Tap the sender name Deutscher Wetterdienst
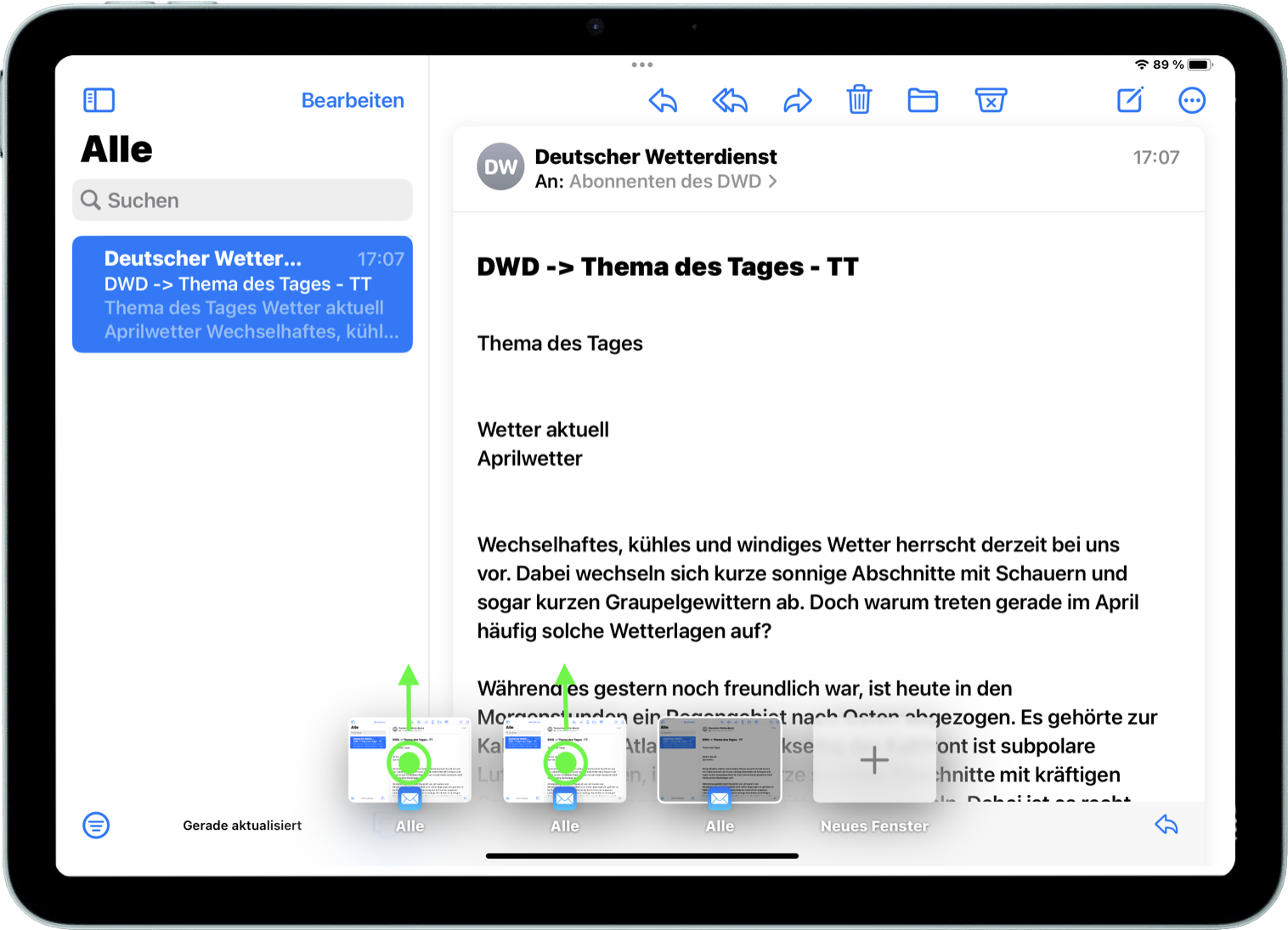1288x930 pixels. point(656,156)
